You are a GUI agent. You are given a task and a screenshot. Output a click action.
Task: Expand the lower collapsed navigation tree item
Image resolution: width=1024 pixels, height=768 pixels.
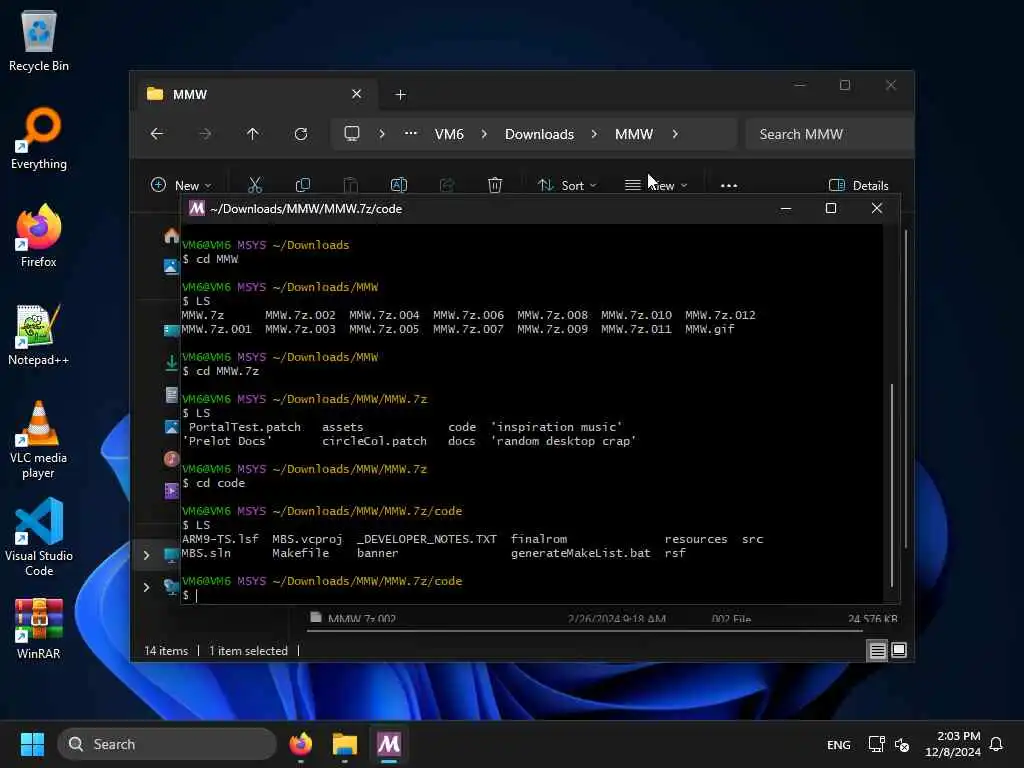[146, 587]
